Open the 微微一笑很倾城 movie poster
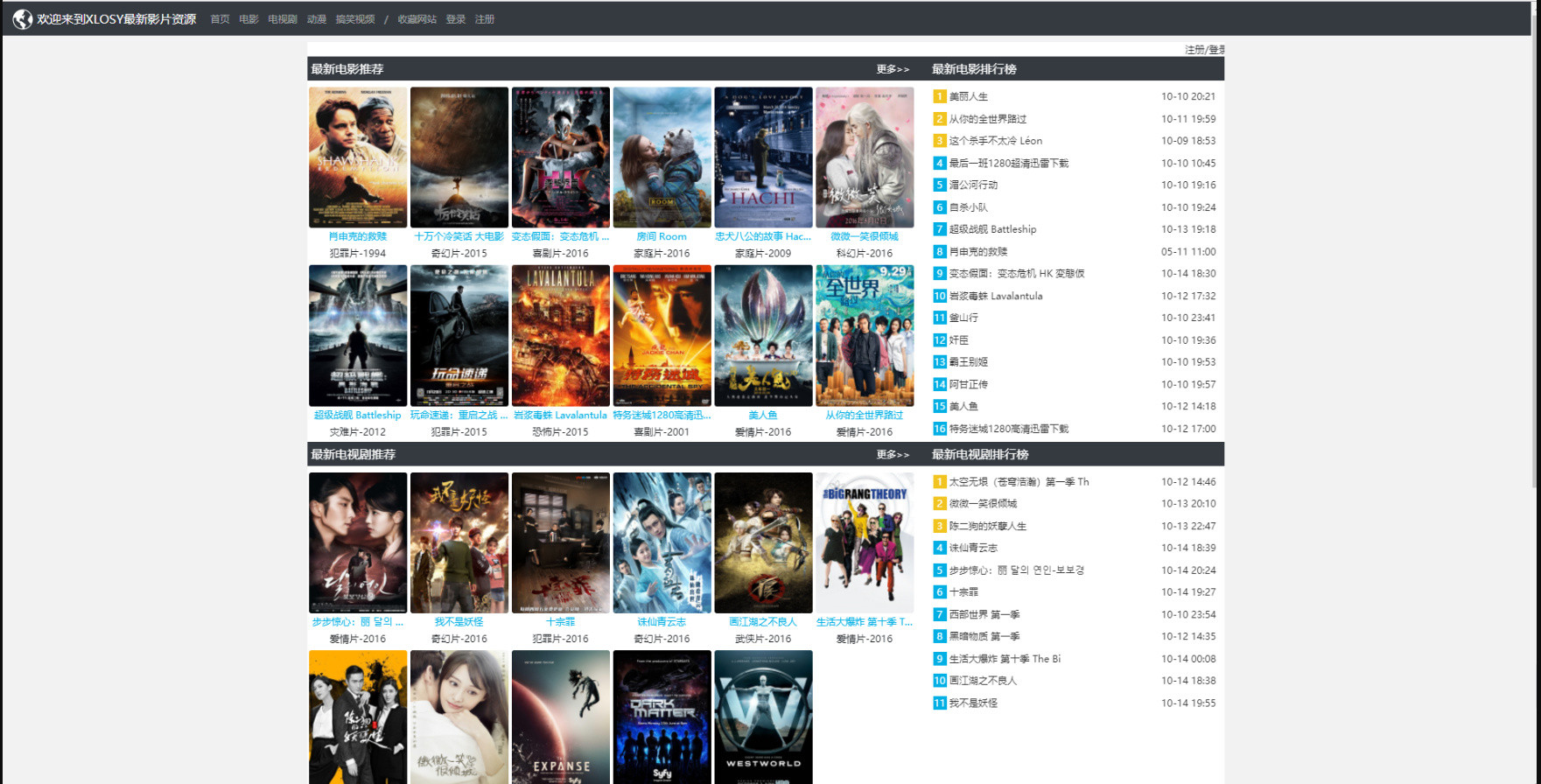Screen dimensions: 1541x784 point(865,157)
